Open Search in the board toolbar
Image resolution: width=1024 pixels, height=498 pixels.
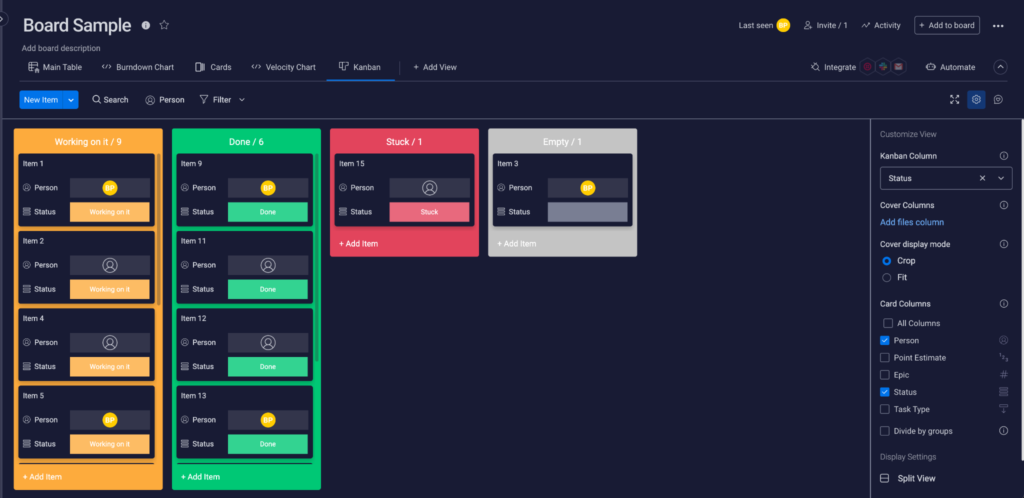point(110,100)
